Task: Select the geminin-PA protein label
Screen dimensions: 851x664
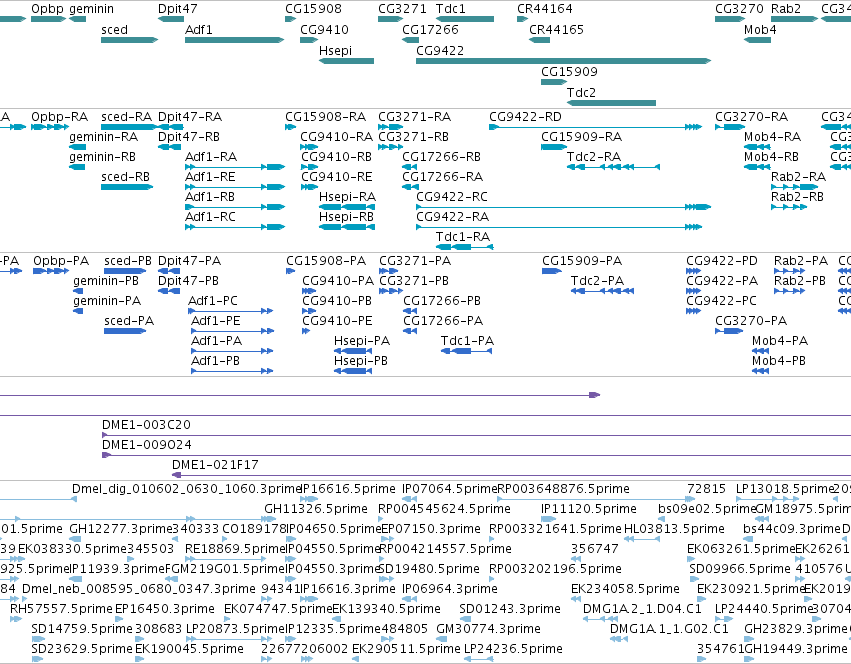Action: pyautogui.click(x=107, y=301)
